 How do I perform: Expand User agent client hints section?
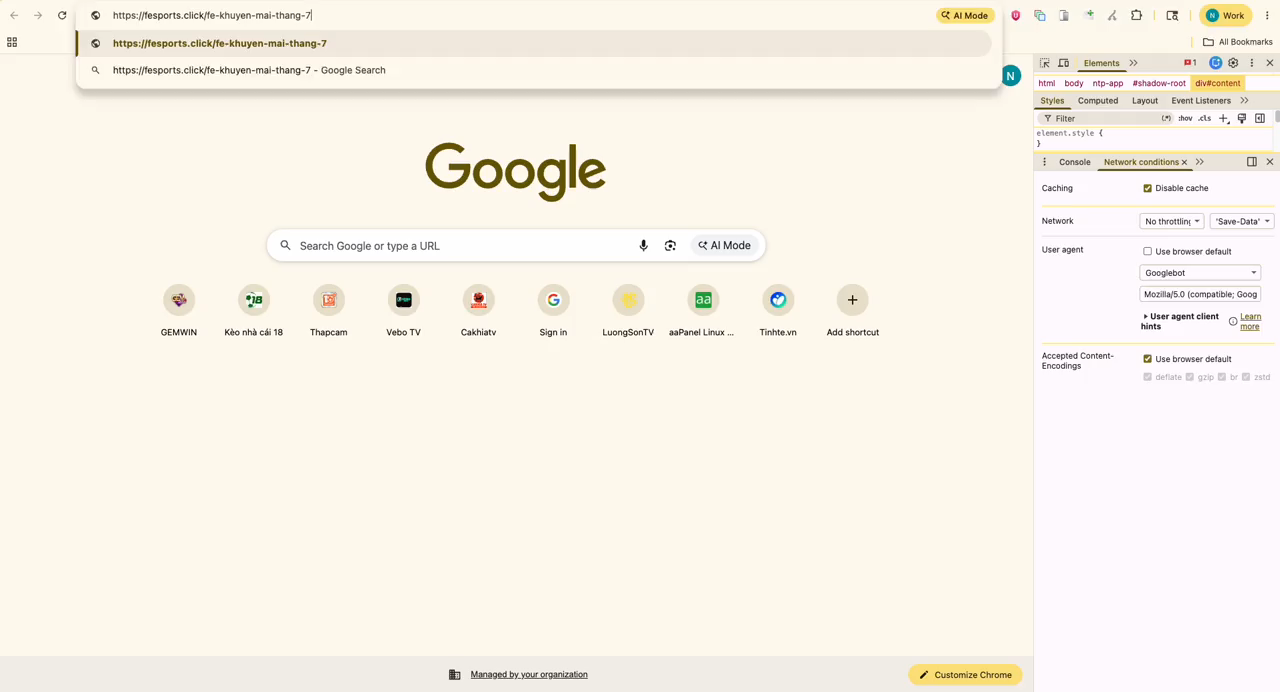click(x=1181, y=321)
